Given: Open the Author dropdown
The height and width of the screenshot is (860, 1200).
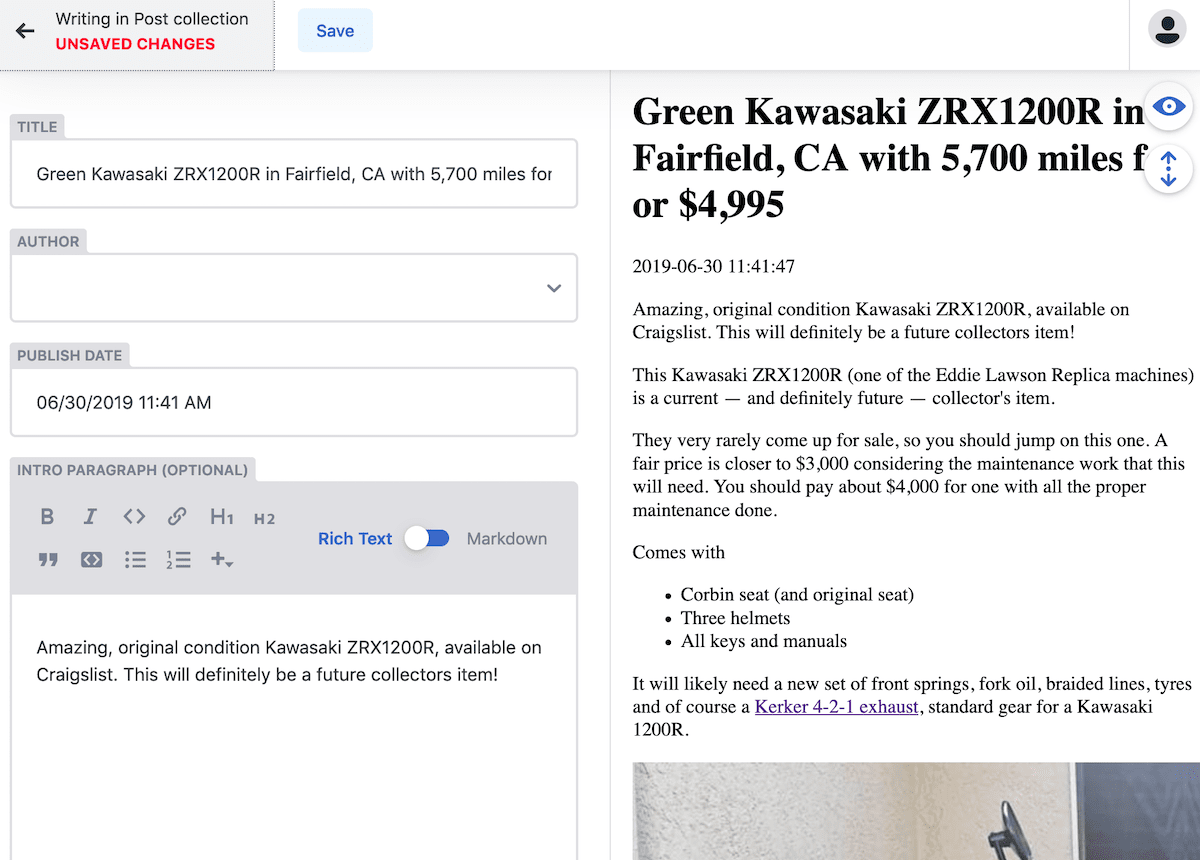Looking at the screenshot, I should (294, 288).
